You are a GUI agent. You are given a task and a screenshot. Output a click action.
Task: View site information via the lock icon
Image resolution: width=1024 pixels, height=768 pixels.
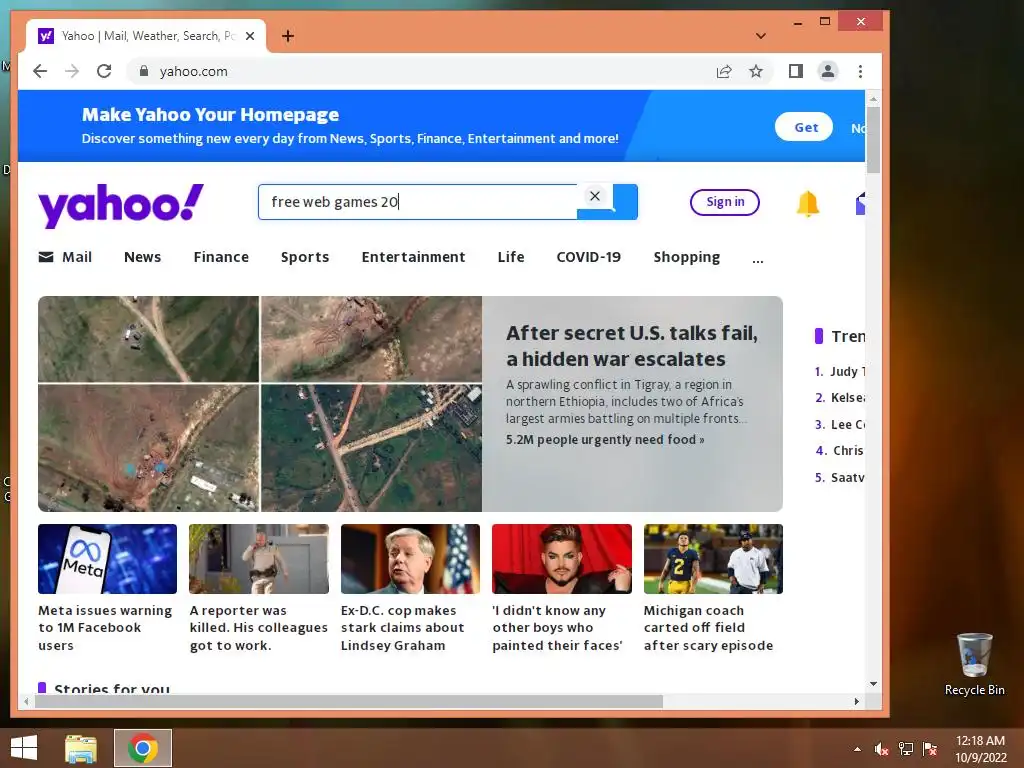click(x=144, y=71)
